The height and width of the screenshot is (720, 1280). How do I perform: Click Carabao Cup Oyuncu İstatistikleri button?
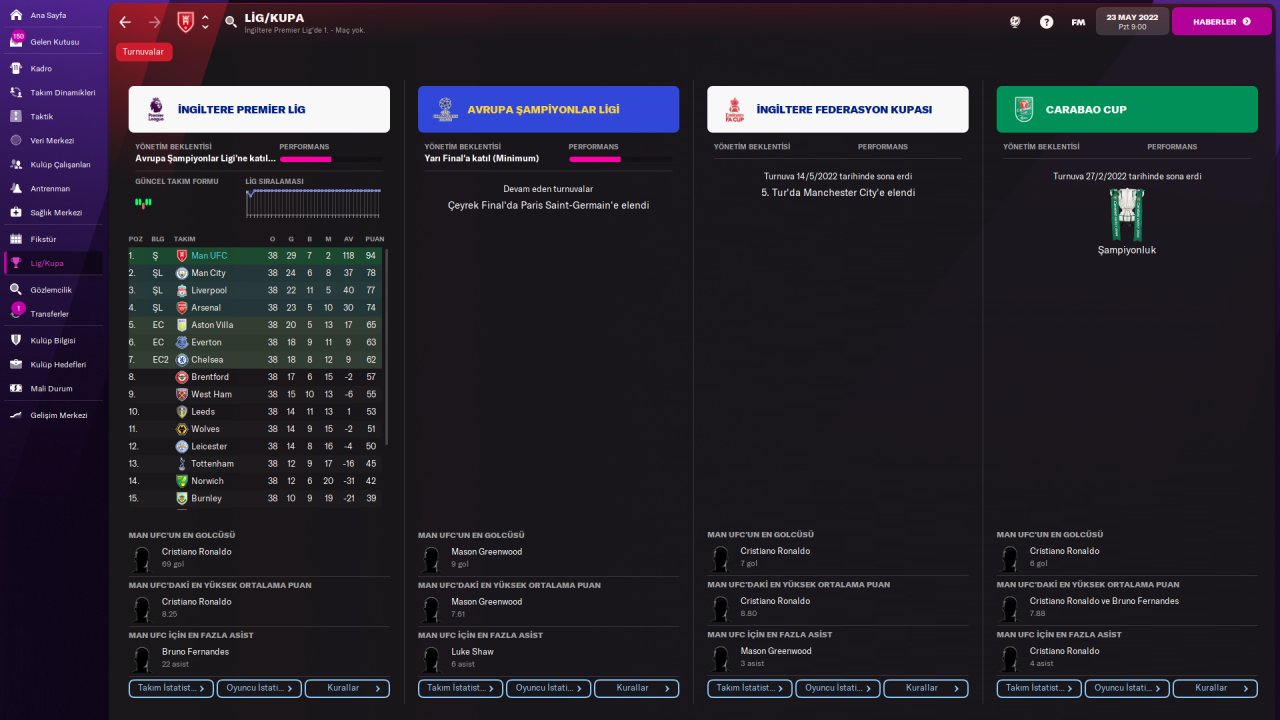coord(1127,688)
